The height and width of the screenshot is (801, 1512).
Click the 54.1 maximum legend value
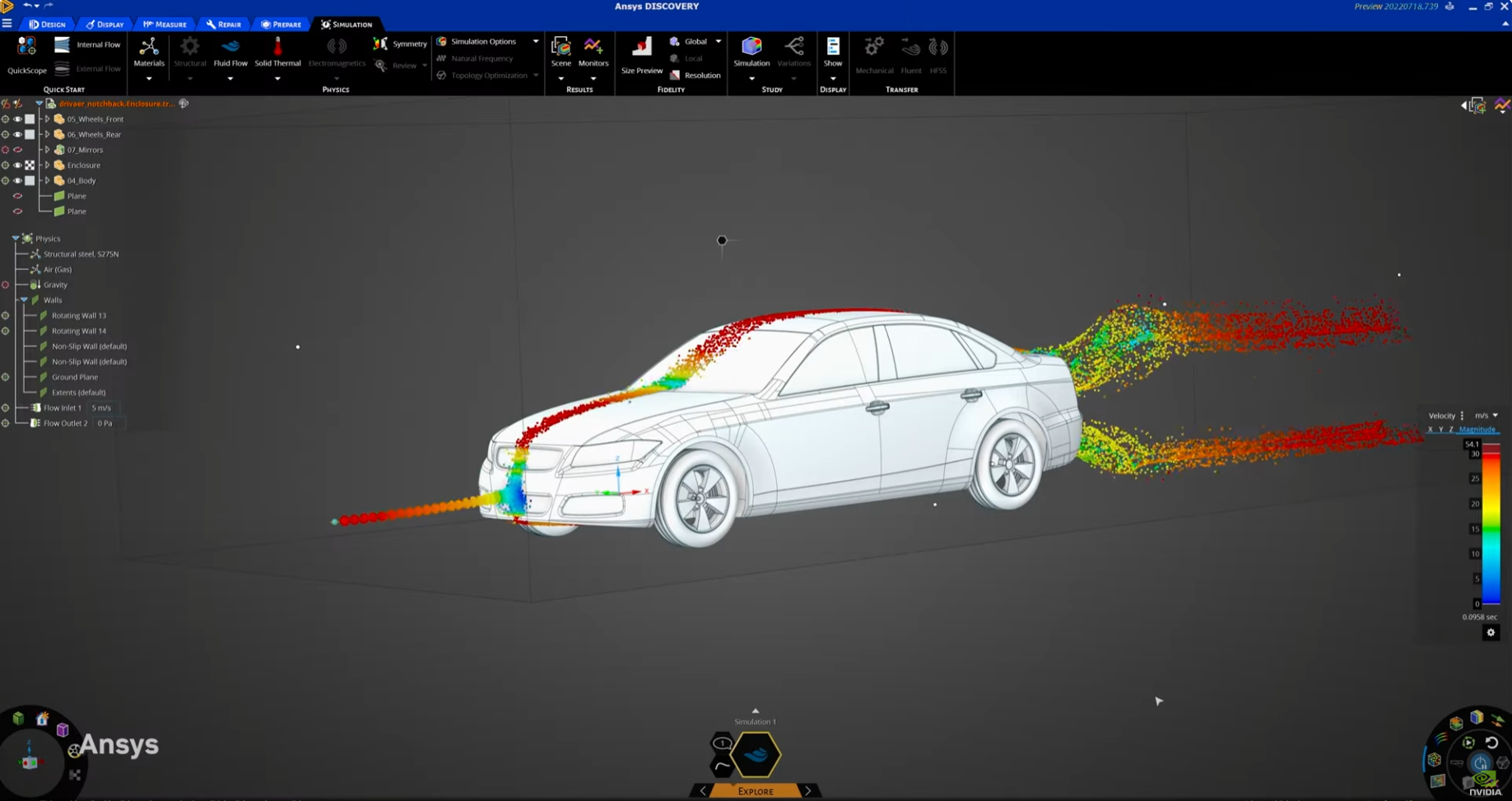click(x=1472, y=445)
